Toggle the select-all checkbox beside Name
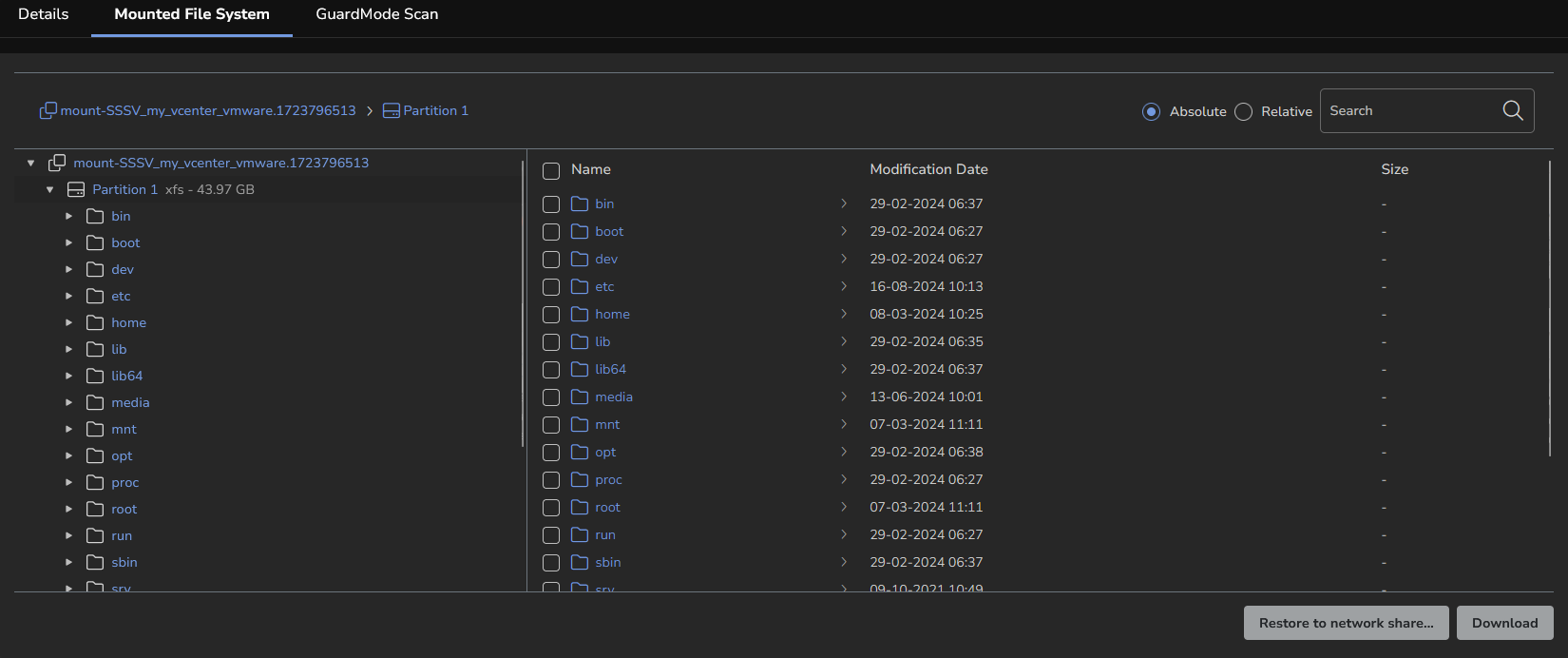The image size is (1568, 658). coord(551,171)
